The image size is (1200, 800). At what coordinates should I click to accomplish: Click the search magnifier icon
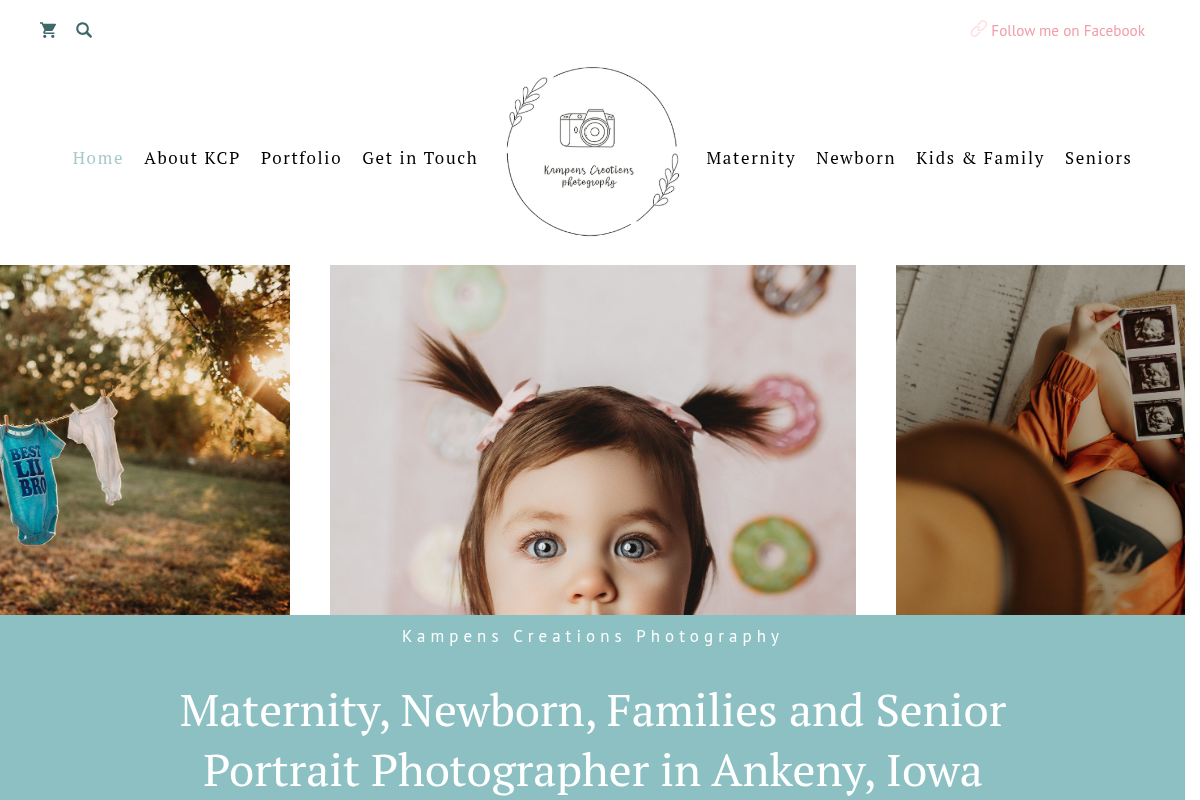(x=84, y=30)
